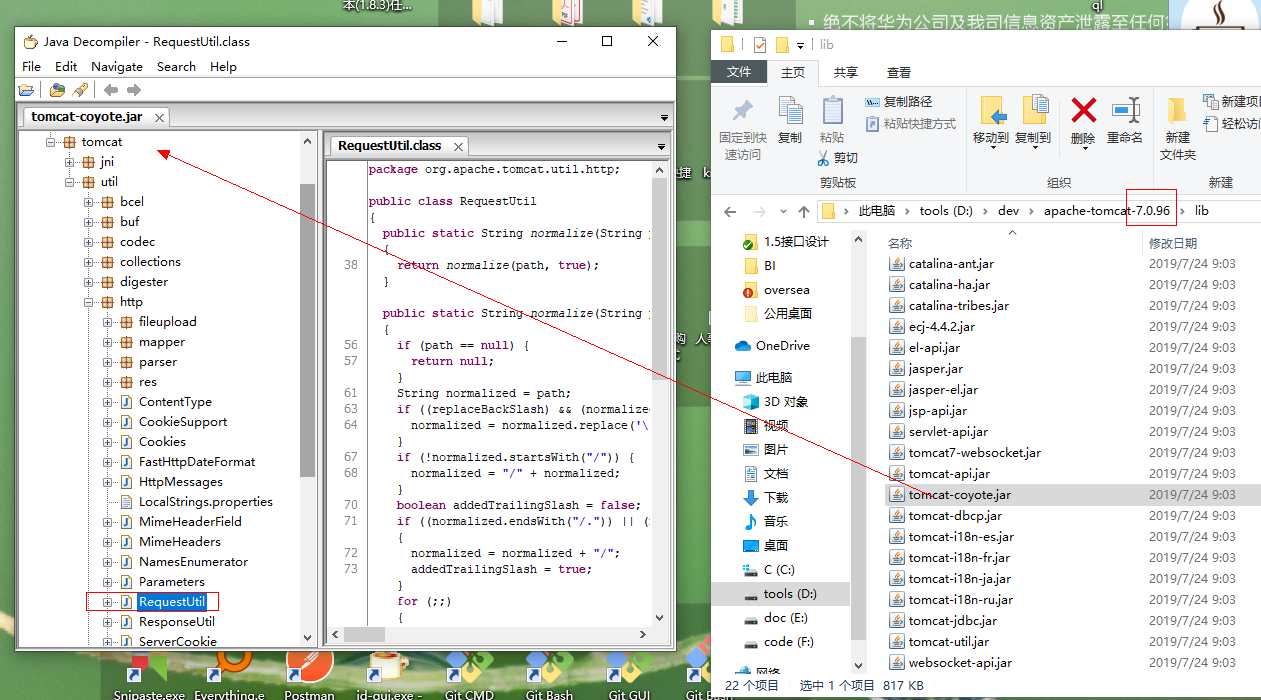The width and height of the screenshot is (1261, 700).
Task: Click 粘贴快捷方式 in the ribbon
Action: pos(910,124)
